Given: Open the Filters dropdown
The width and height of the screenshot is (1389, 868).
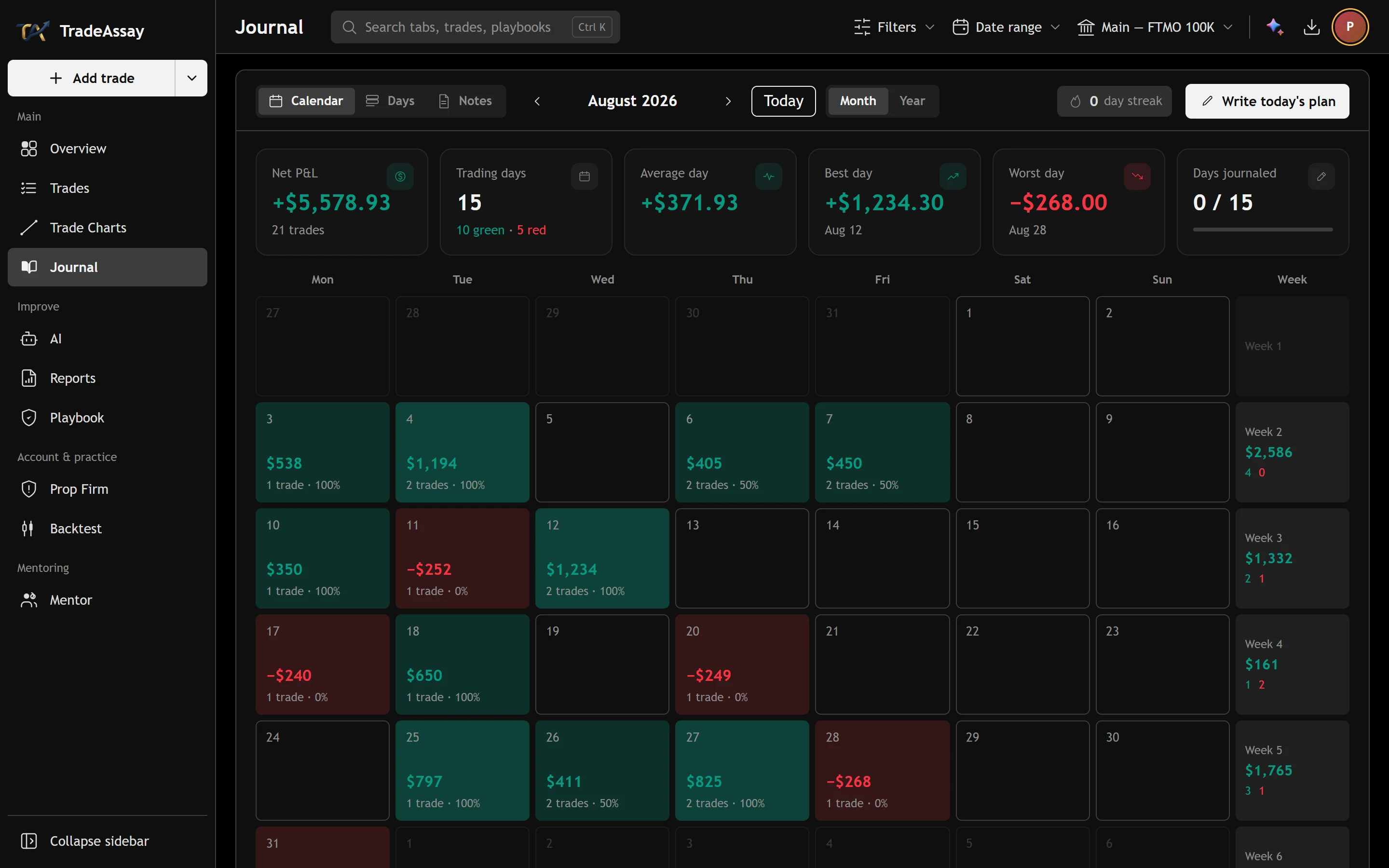Looking at the screenshot, I should (894, 27).
